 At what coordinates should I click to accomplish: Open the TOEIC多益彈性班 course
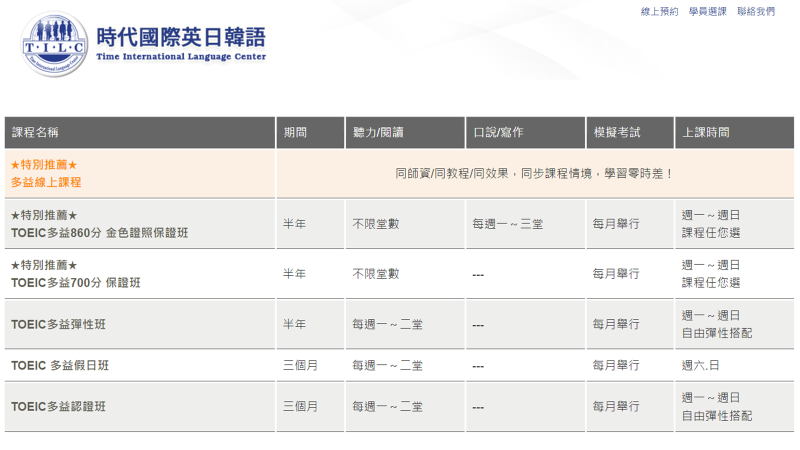click(58, 324)
